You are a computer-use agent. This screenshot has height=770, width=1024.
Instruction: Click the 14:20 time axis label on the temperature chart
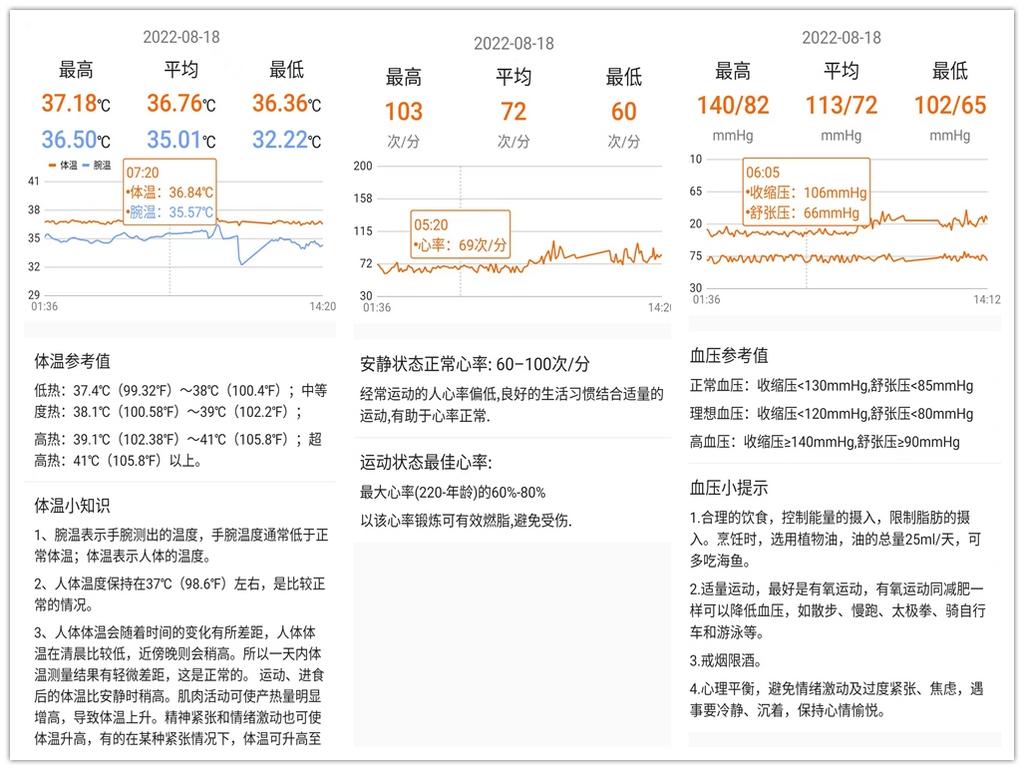pos(323,306)
